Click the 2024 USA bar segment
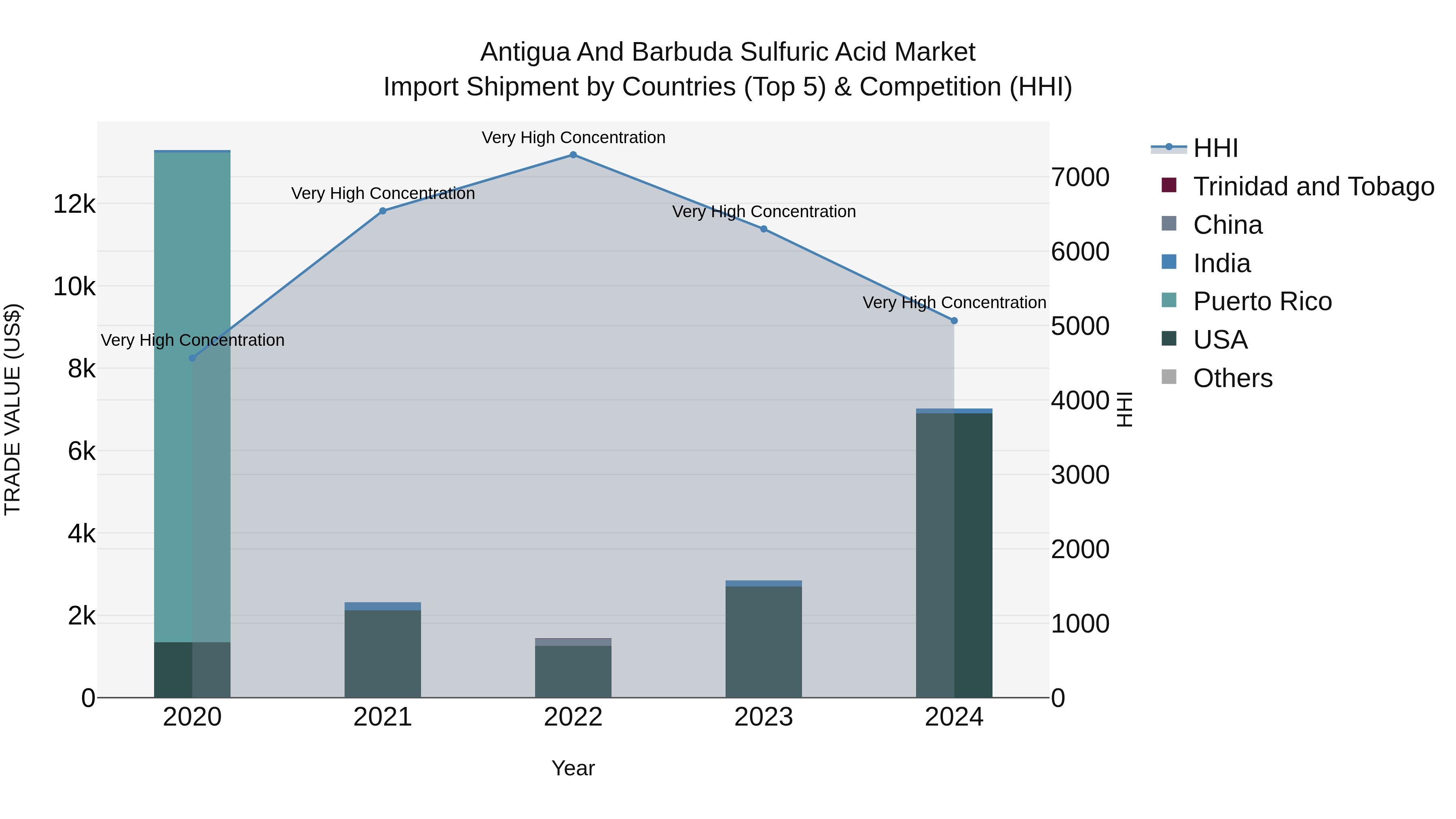Viewport: 1456px width, 819px height. coord(954,556)
